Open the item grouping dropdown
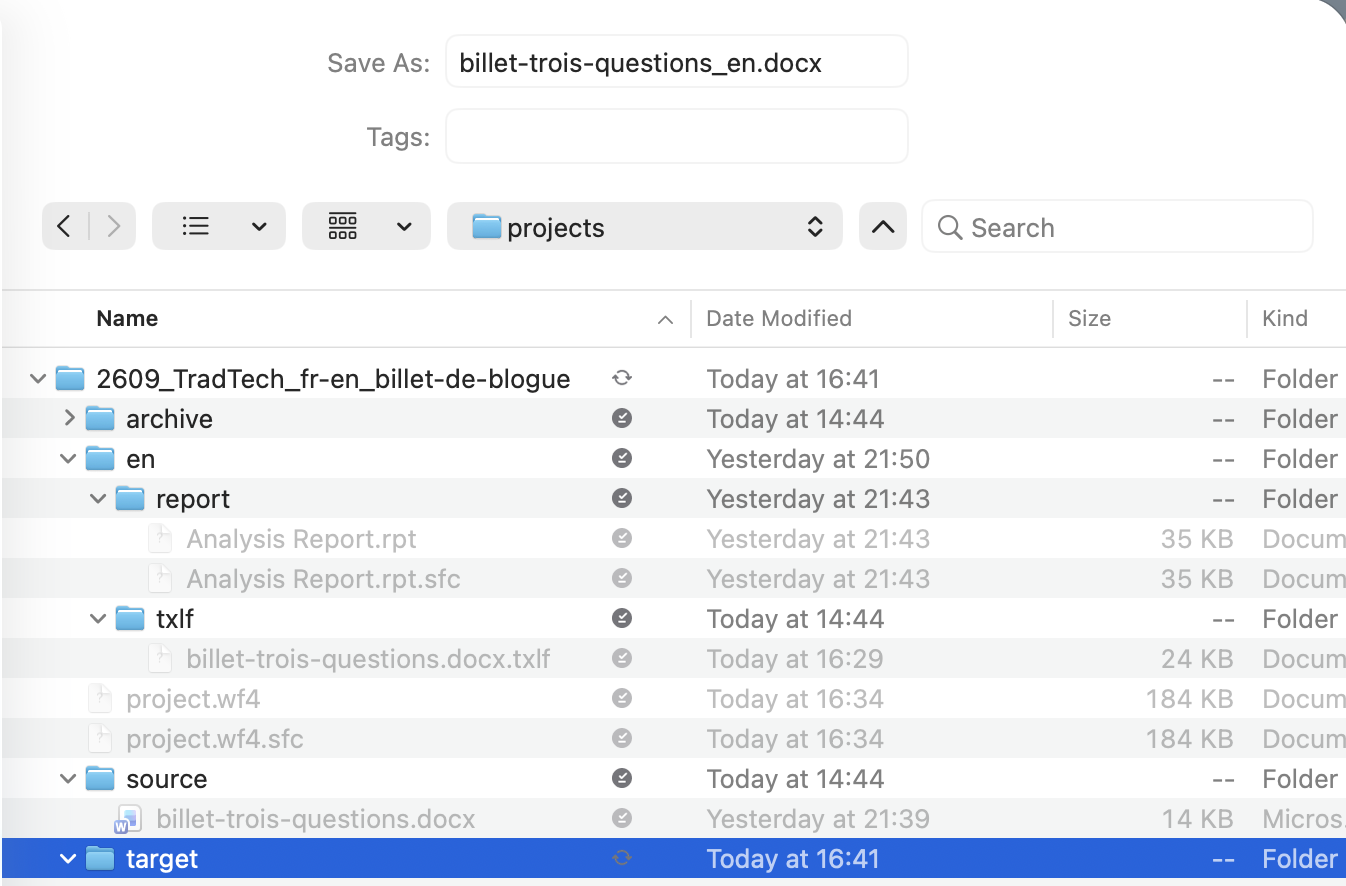 (366, 227)
